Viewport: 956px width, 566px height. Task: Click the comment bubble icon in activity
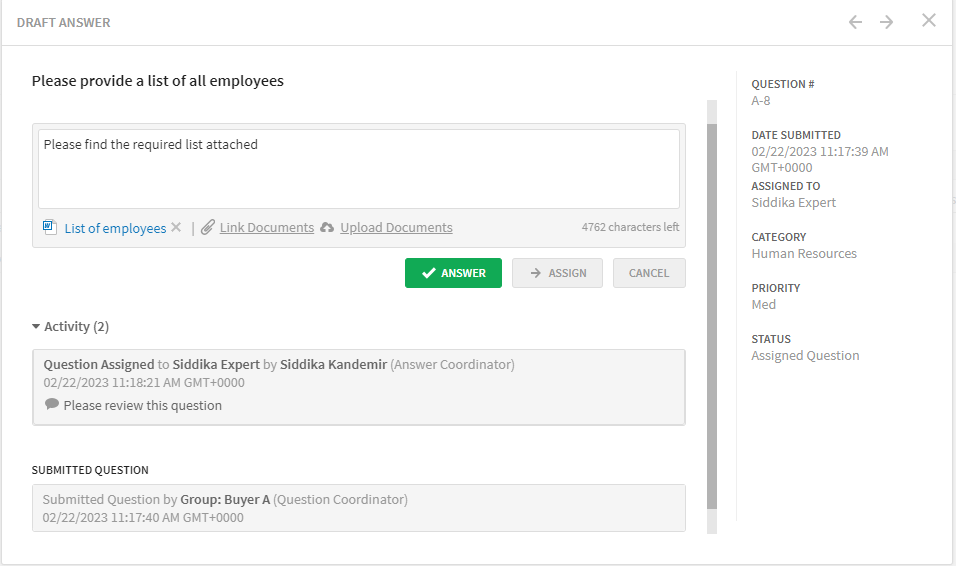click(52, 405)
